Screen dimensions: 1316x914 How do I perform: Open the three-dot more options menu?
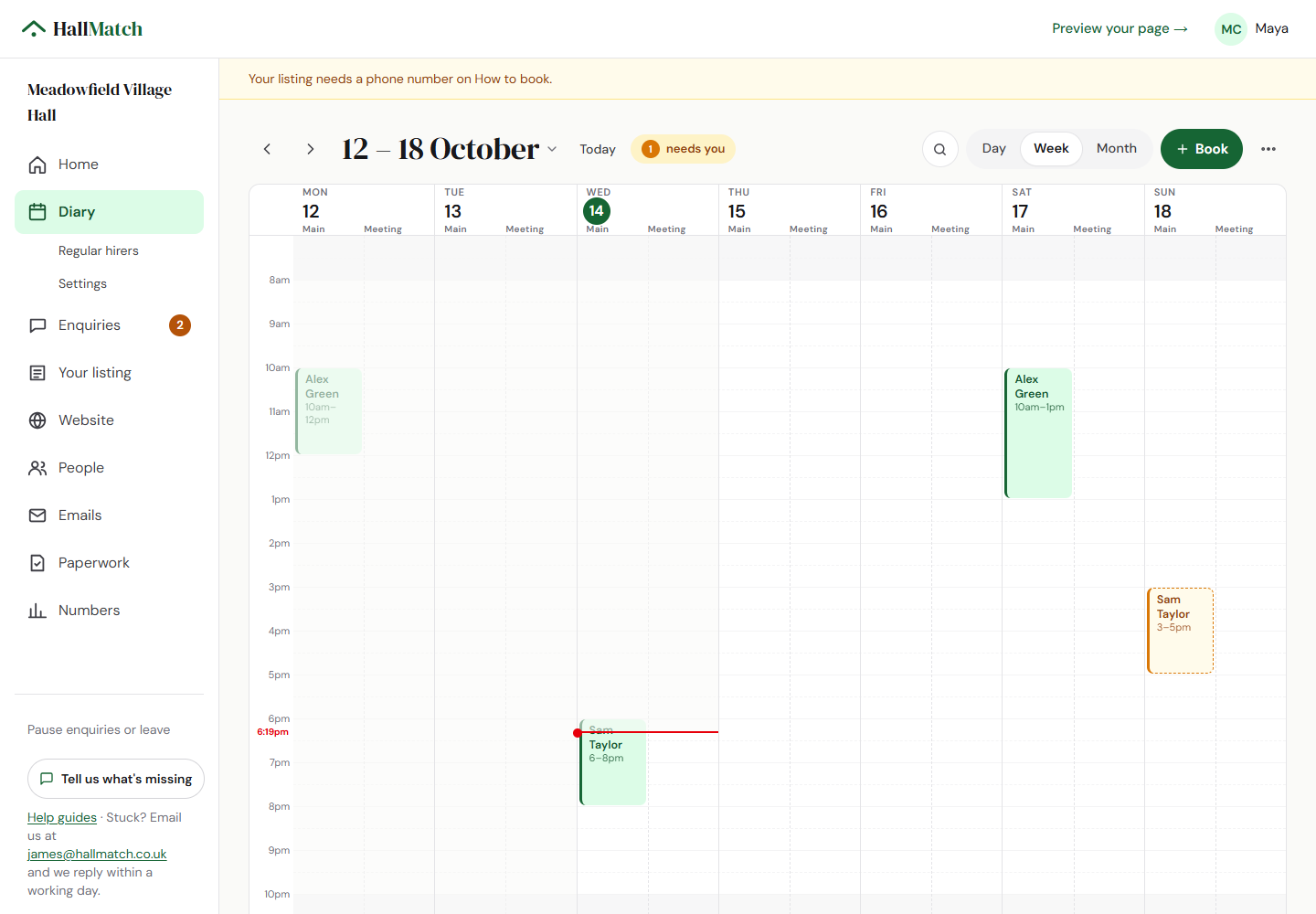(1268, 149)
